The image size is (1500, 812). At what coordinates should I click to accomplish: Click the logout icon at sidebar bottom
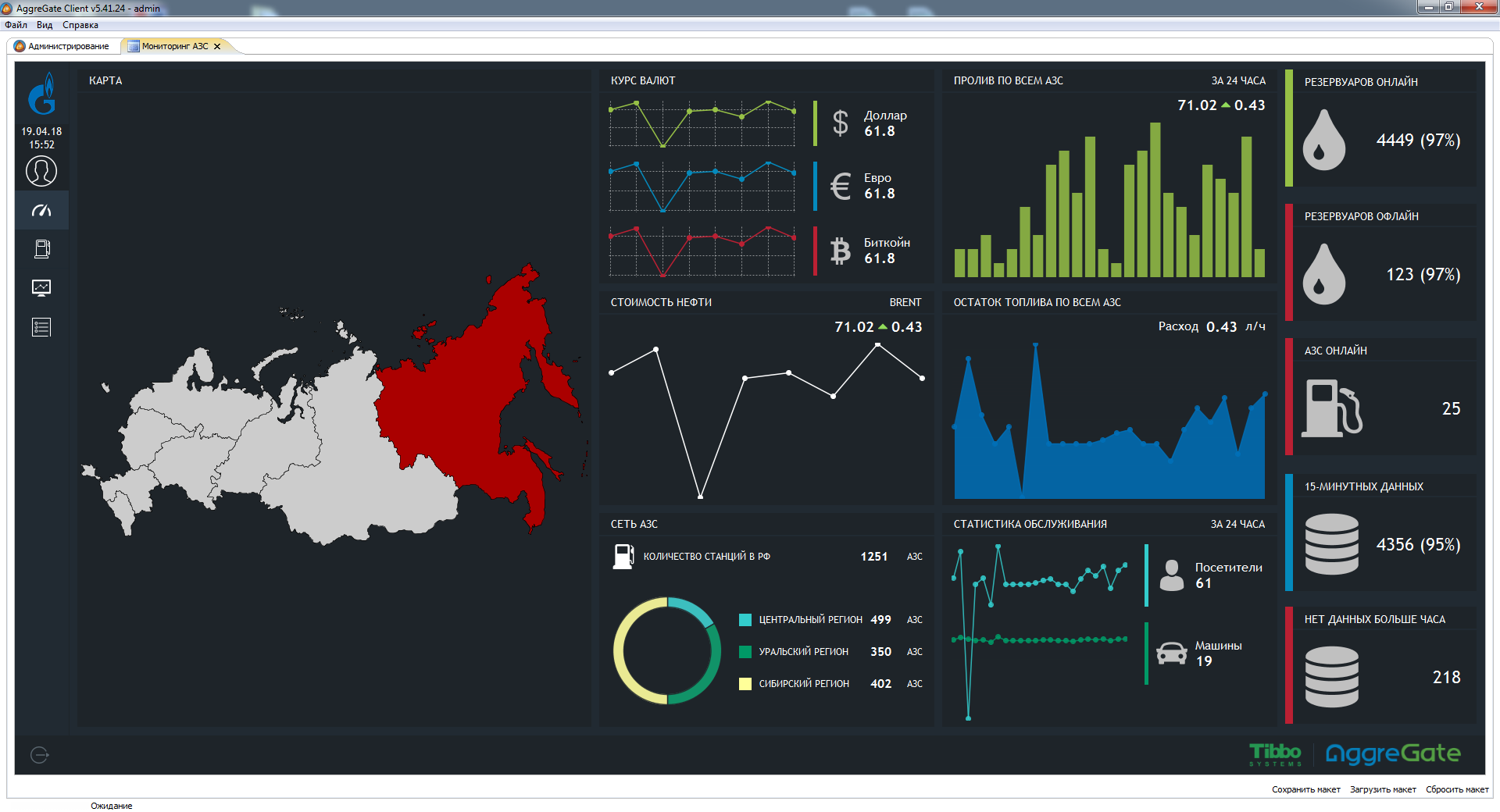click(x=40, y=754)
